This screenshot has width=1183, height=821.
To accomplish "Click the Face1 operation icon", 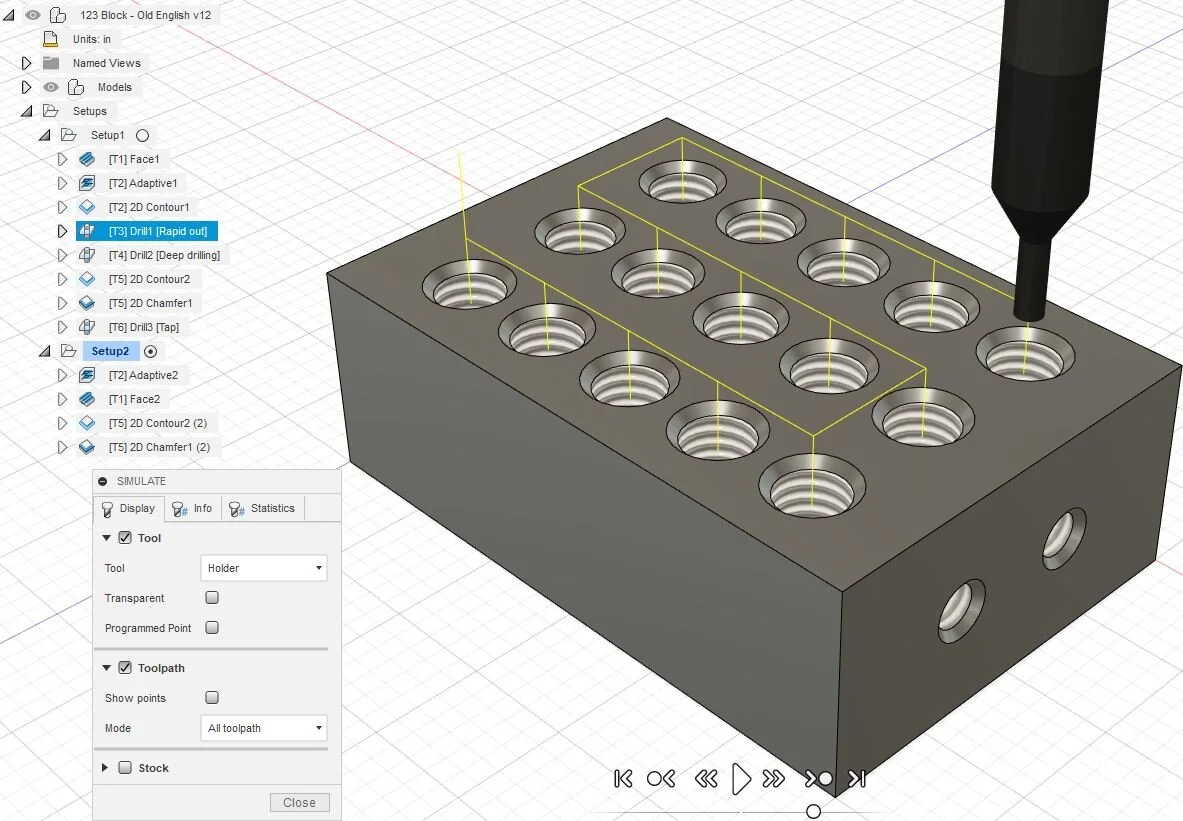I will pos(87,159).
